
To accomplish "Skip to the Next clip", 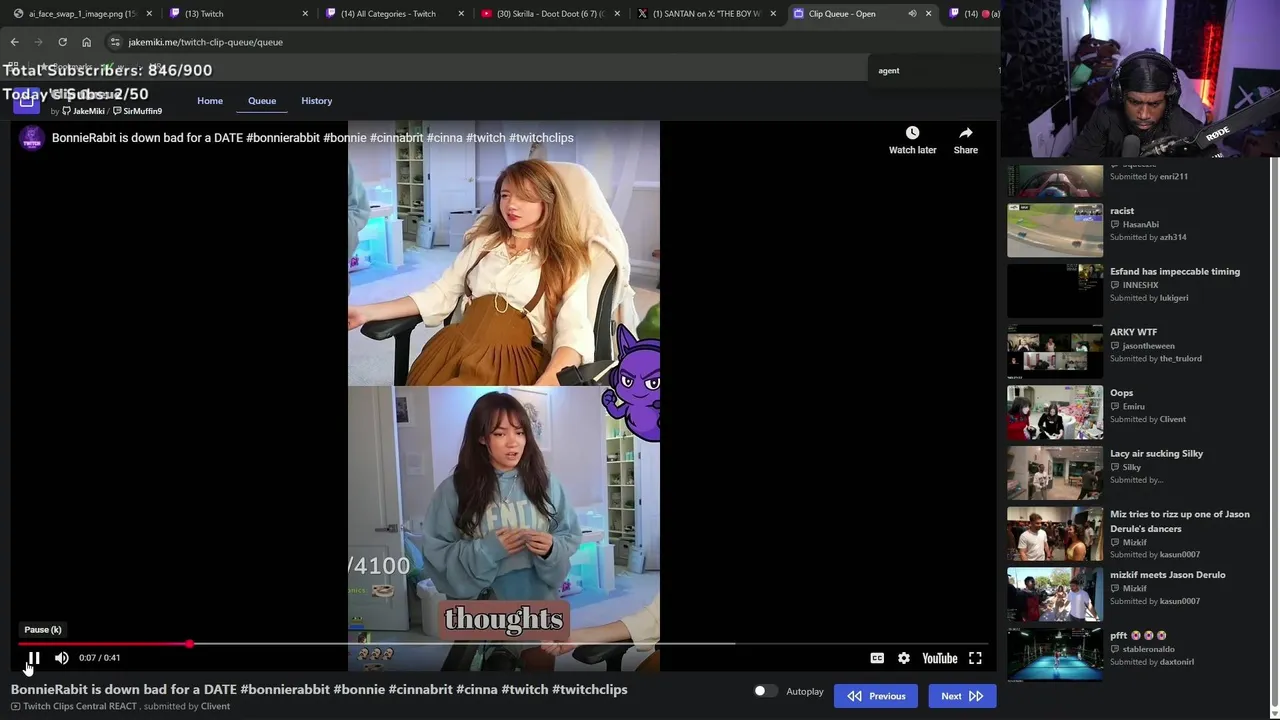I will pos(962,696).
